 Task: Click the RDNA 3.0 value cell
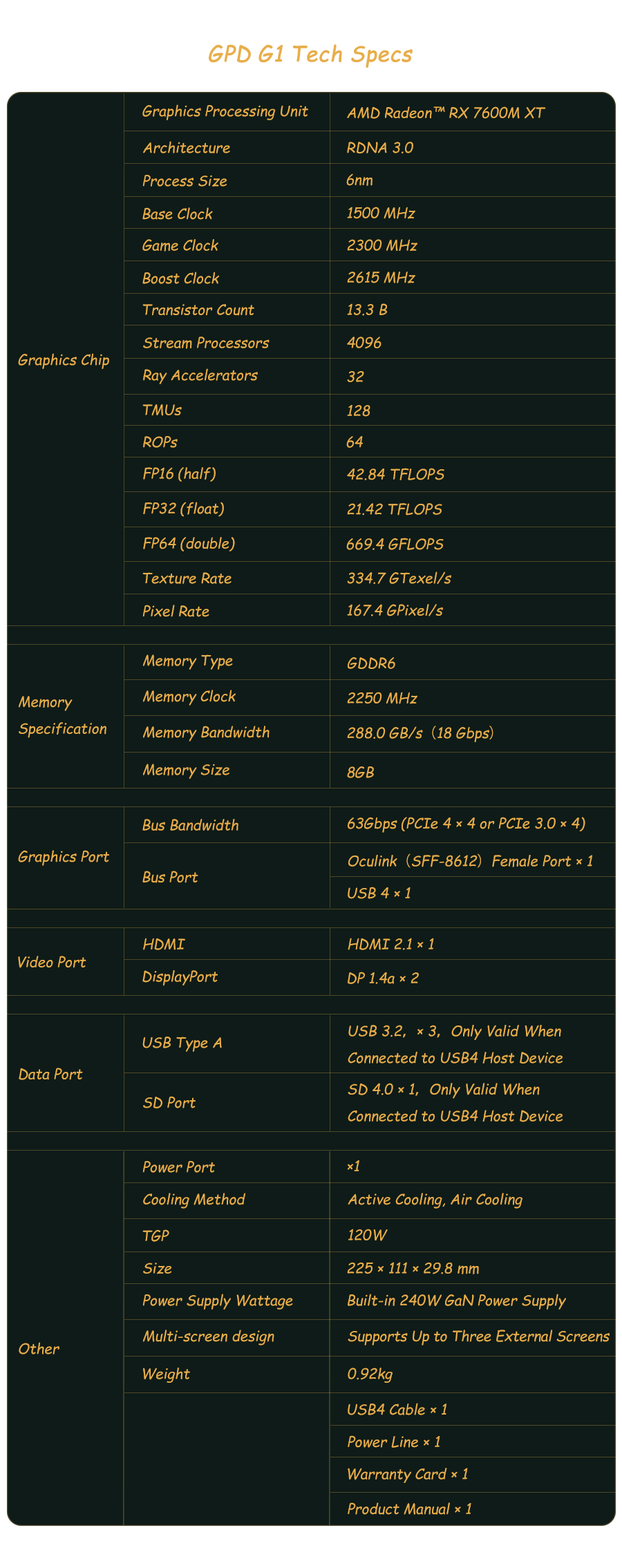(473, 147)
